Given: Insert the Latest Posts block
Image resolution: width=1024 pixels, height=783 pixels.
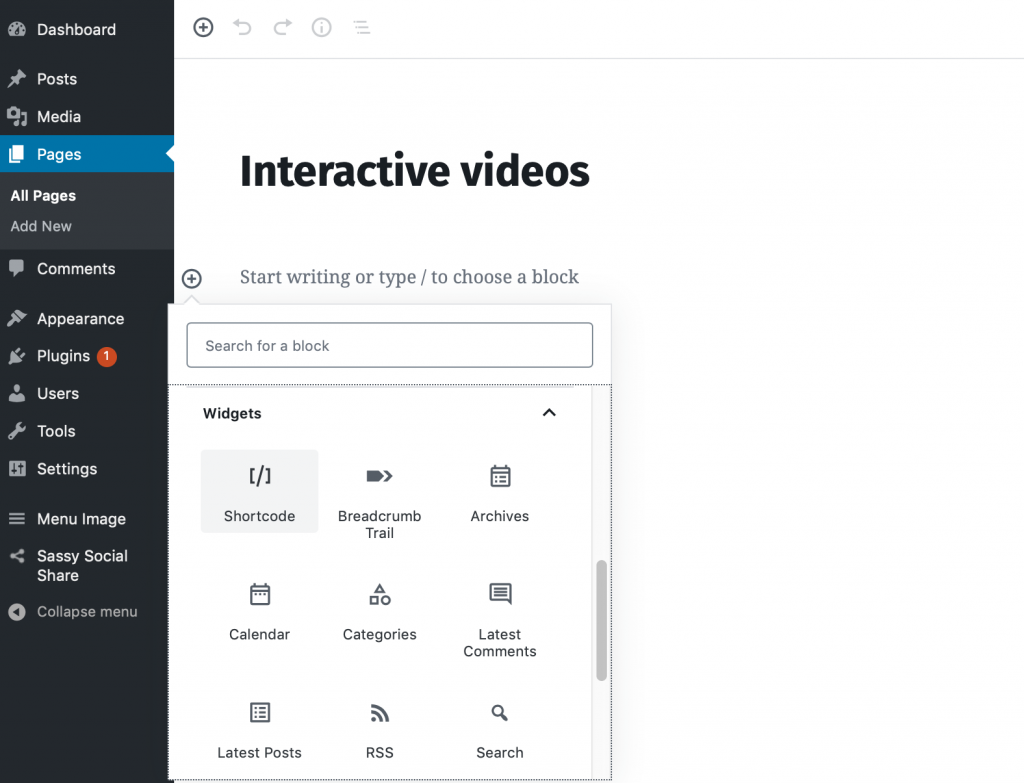Looking at the screenshot, I should (x=259, y=729).
